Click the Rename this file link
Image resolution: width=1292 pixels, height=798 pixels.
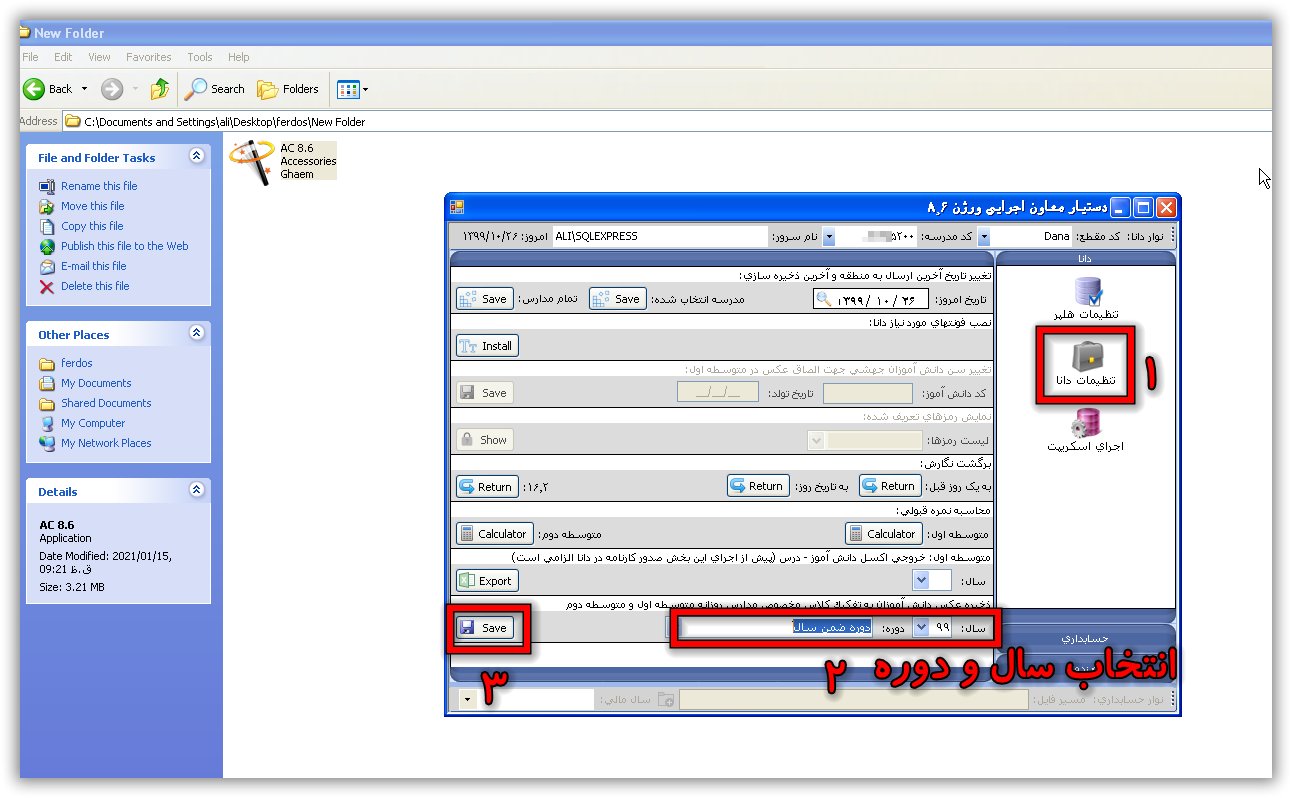[99, 186]
